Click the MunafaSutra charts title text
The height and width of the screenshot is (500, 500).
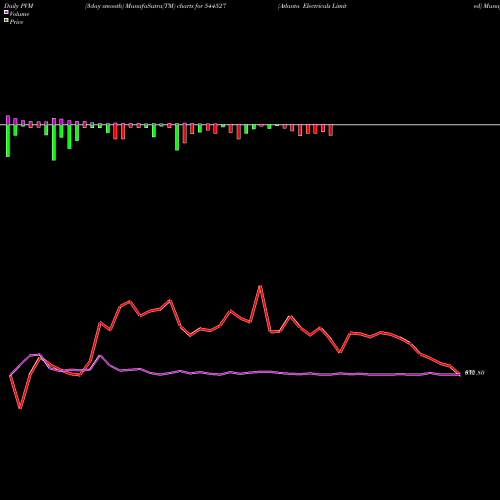[156, 6]
